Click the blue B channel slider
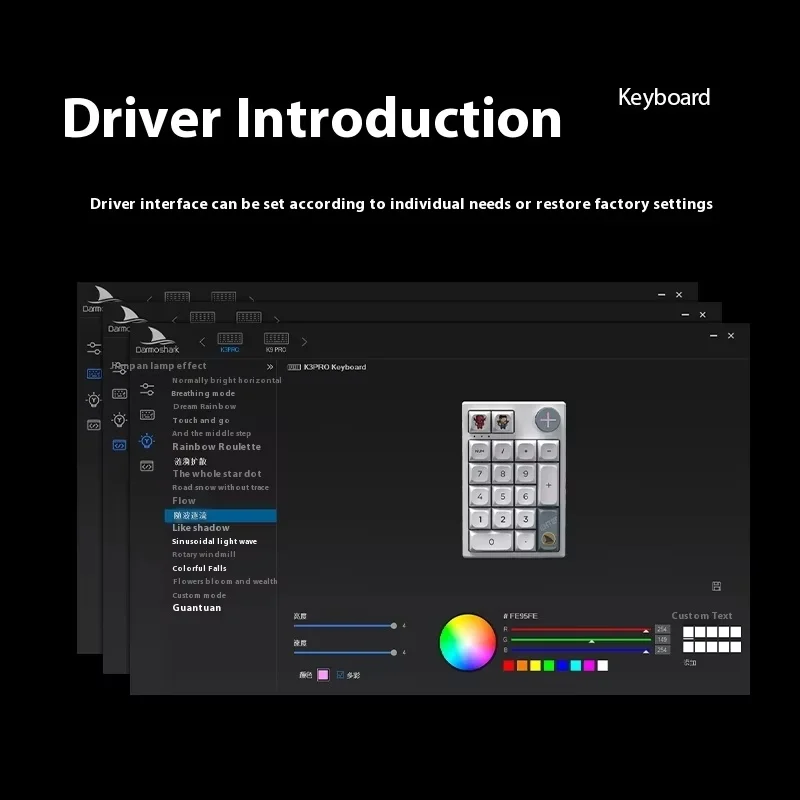800x800 pixels. pos(581,651)
